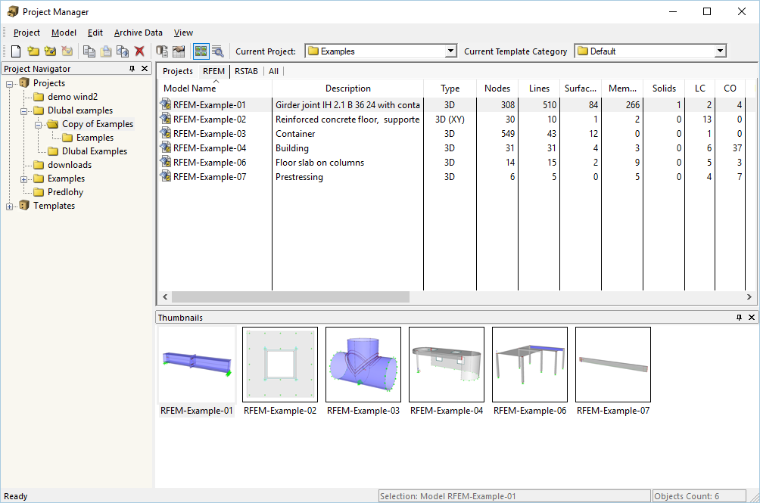
Task: Select the RFEM-Example-07 beam thumbnail
Action: tap(613, 364)
